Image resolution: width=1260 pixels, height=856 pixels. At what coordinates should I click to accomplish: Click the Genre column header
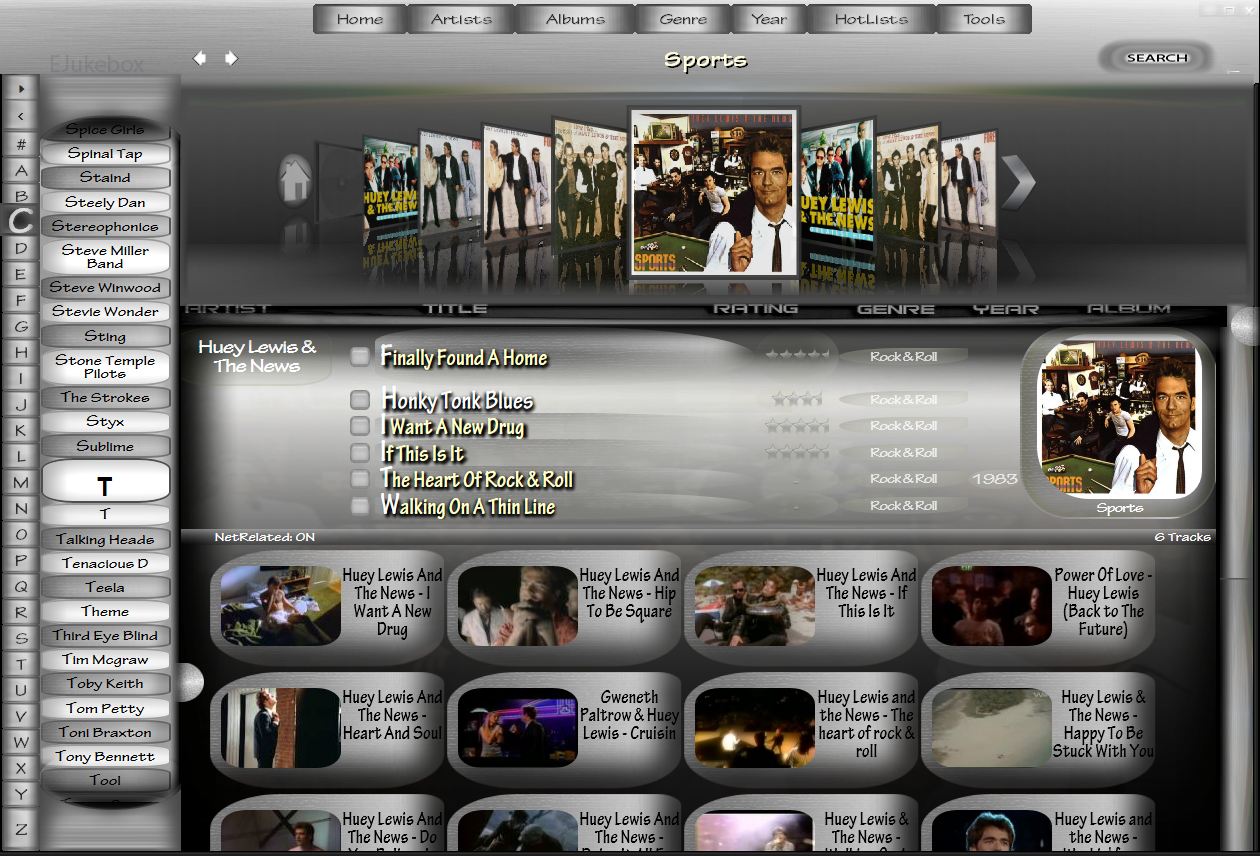click(896, 309)
